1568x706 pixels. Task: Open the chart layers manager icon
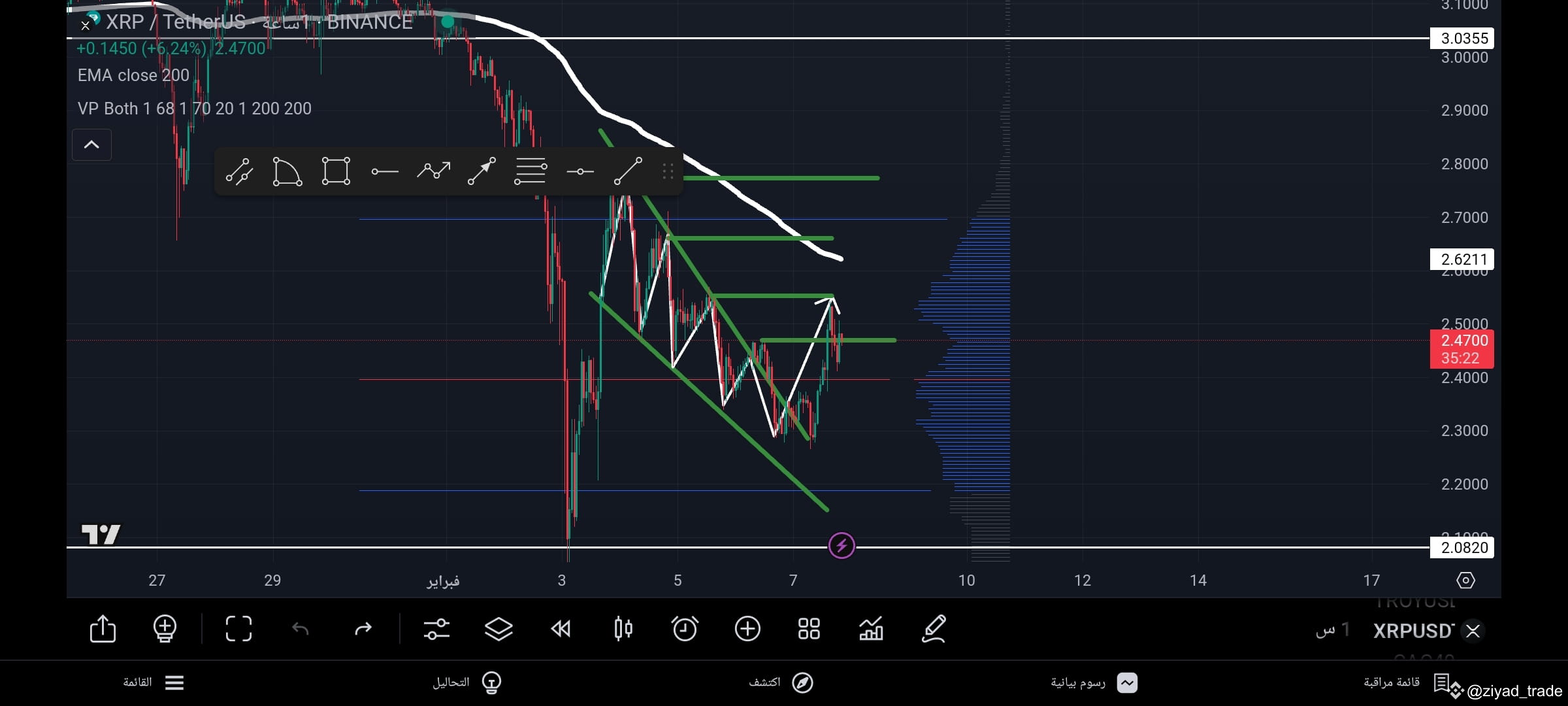click(x=498, y=629)
